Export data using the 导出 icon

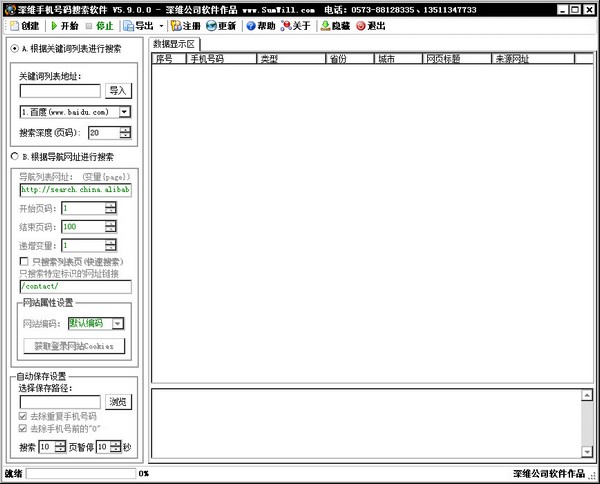(128, 26)
